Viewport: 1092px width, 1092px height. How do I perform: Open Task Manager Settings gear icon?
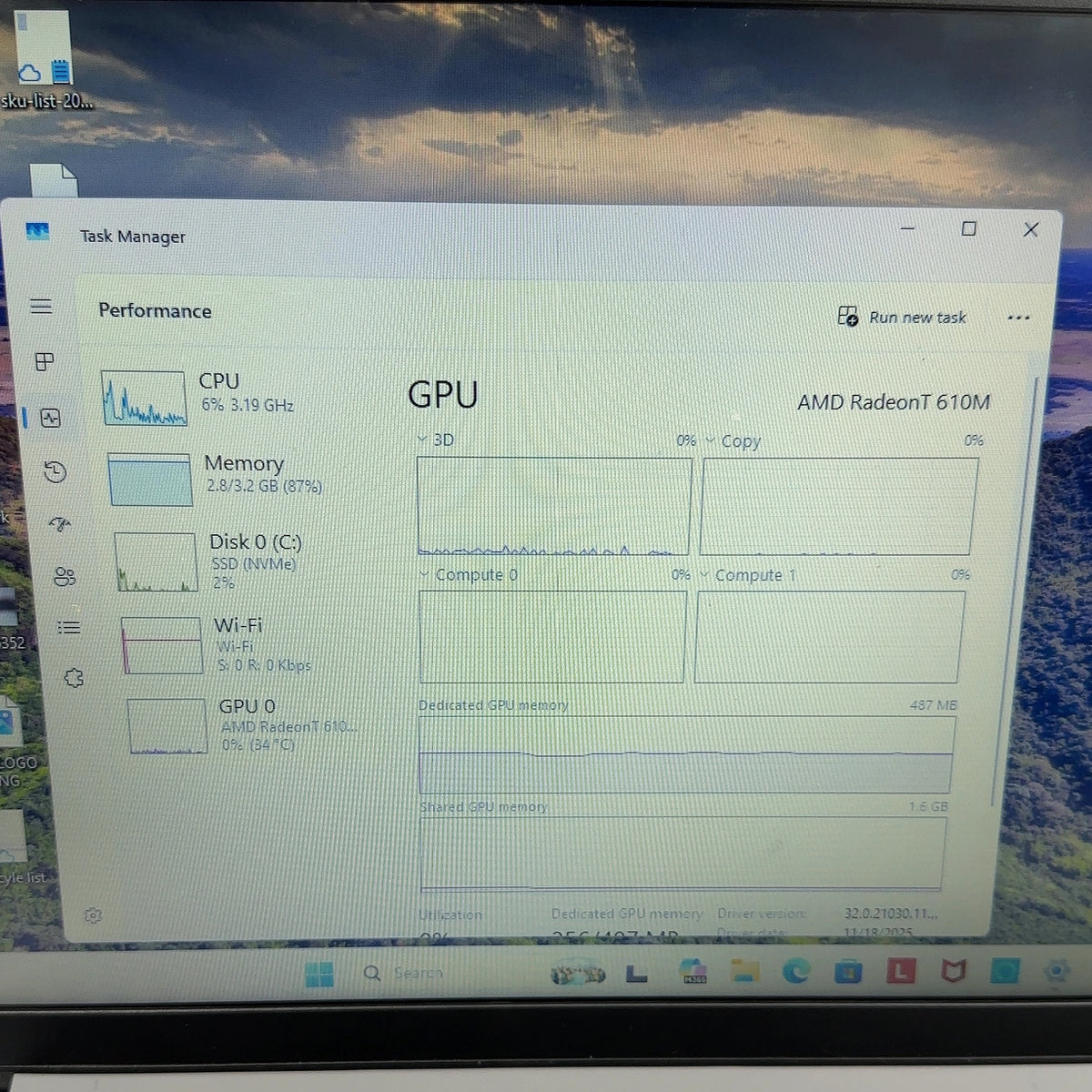[x=93, y=915]
